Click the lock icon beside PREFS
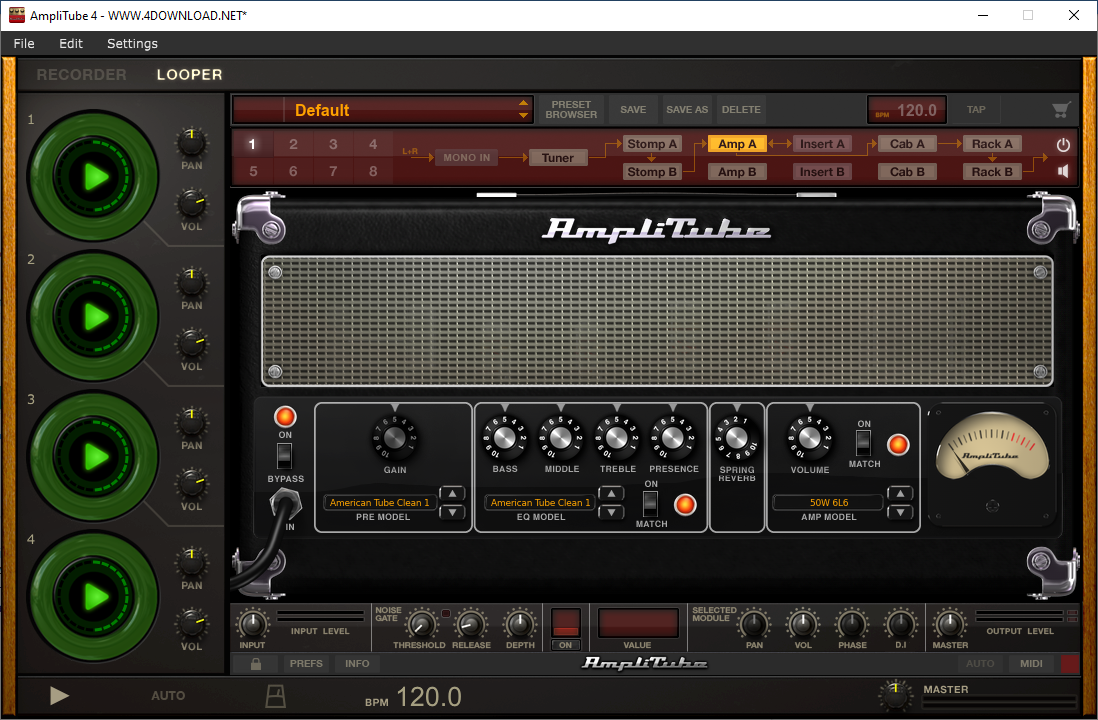 [256, 663]
